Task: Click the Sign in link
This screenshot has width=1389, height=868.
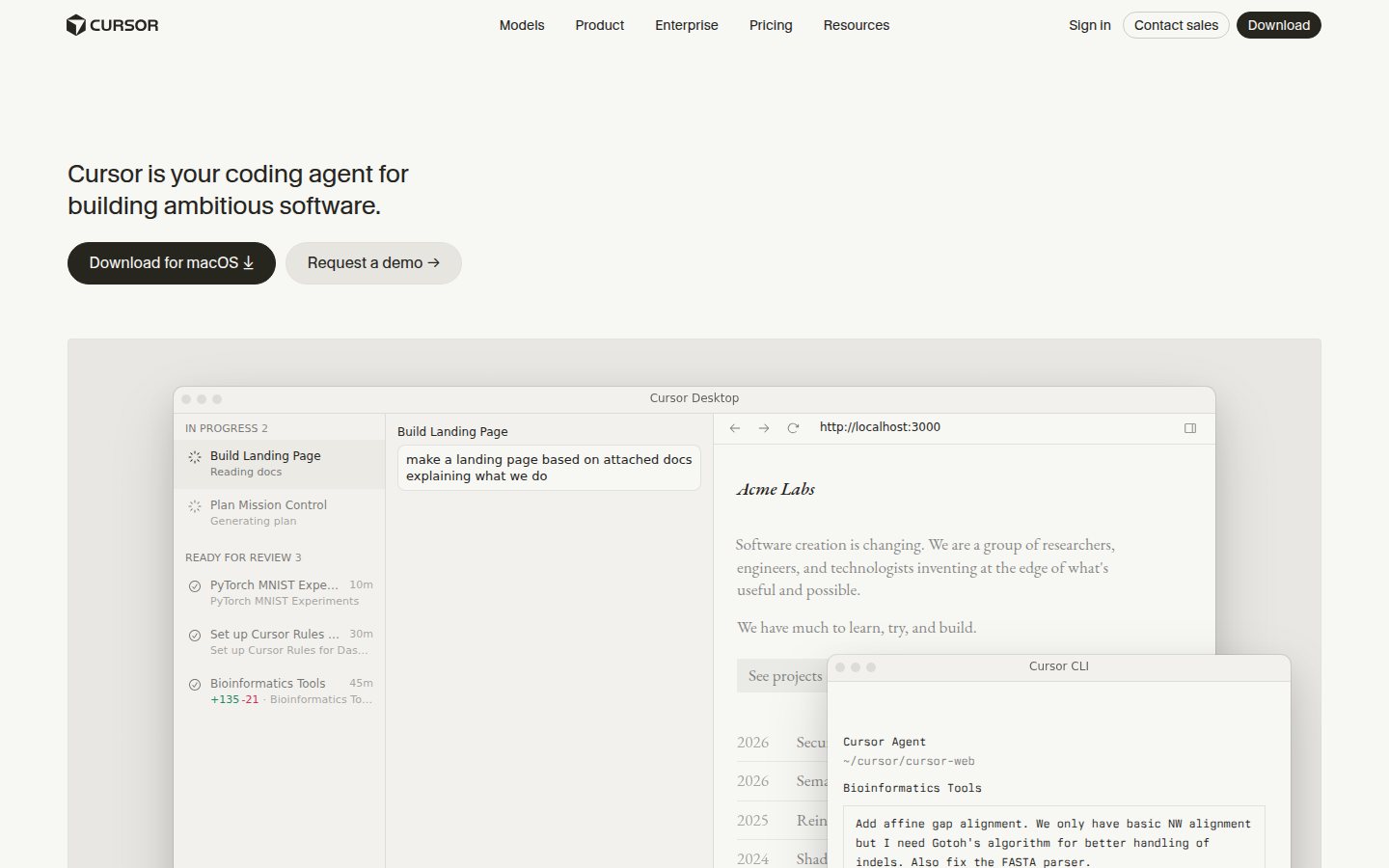Action: [1090, 25]
